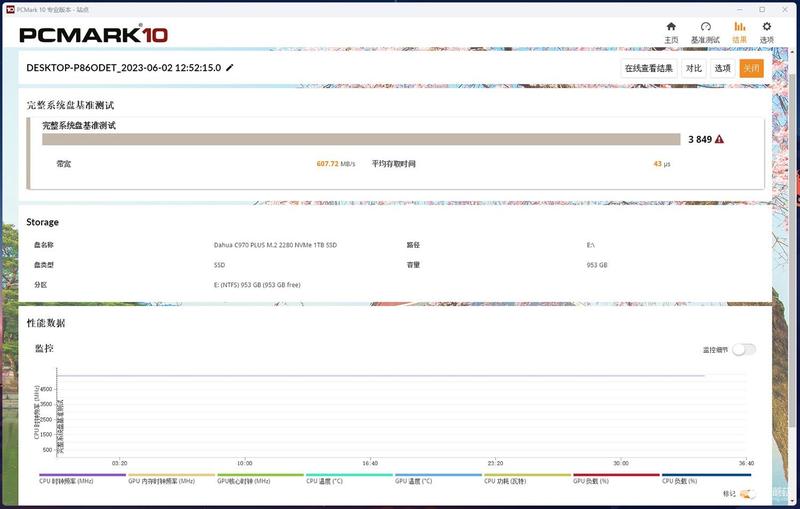Click the 平均存取时间 label
The width and height of the screenshot is (800, 509).
point(393,164)
